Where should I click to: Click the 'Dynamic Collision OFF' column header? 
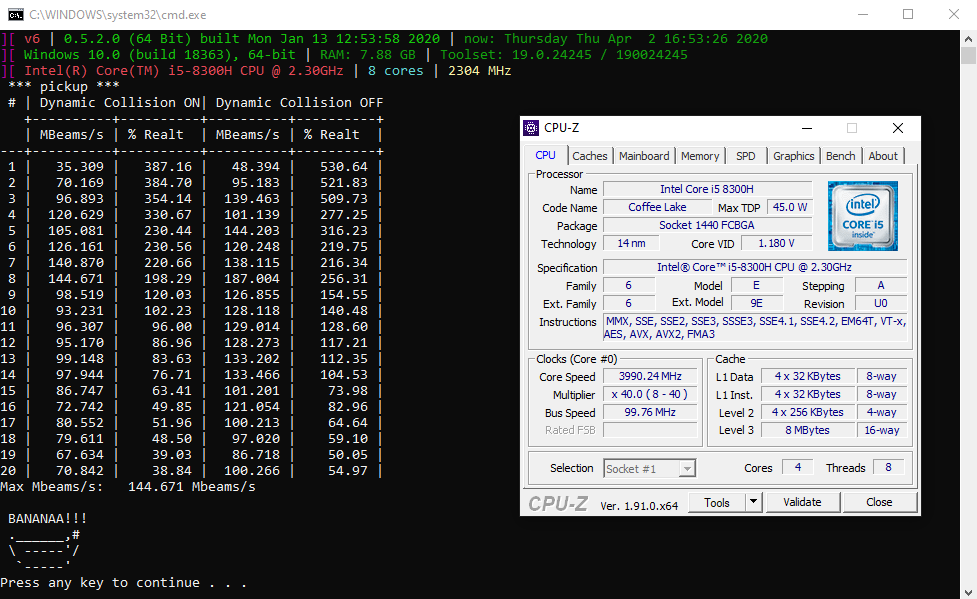(x=299, y=103)
